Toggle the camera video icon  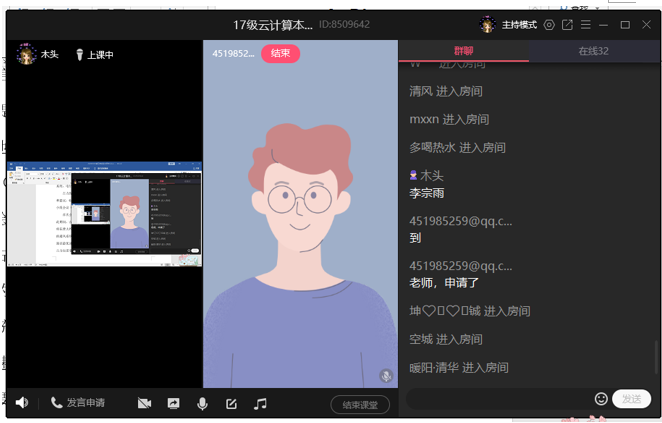(144, 403)
